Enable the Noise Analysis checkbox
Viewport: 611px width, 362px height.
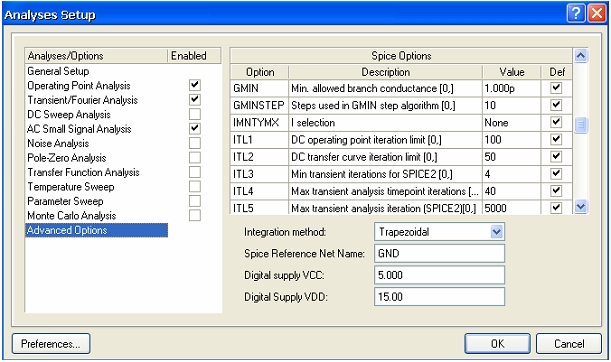tap(195, 143)
